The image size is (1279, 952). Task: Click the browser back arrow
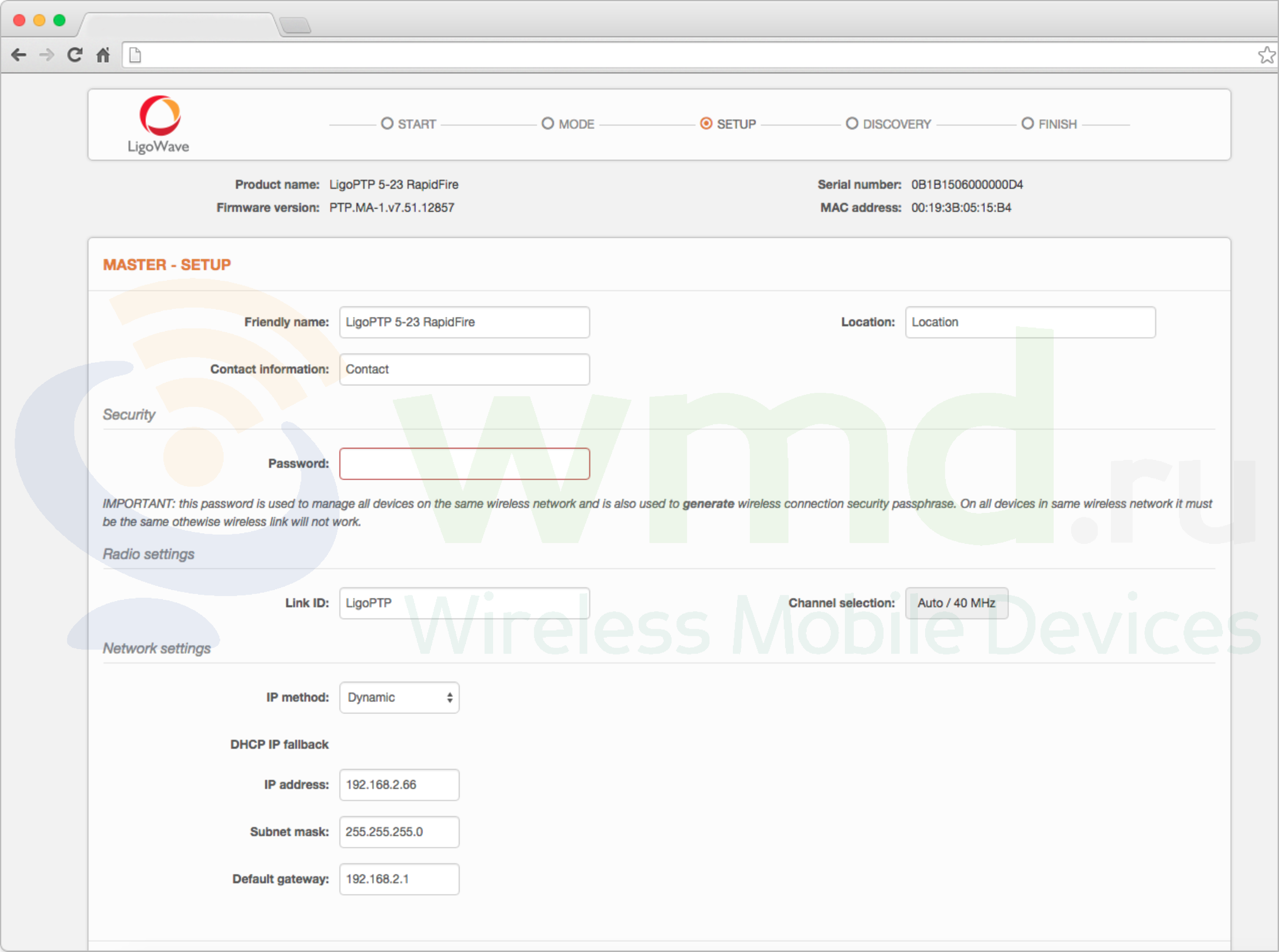click(x=18, y=55)
